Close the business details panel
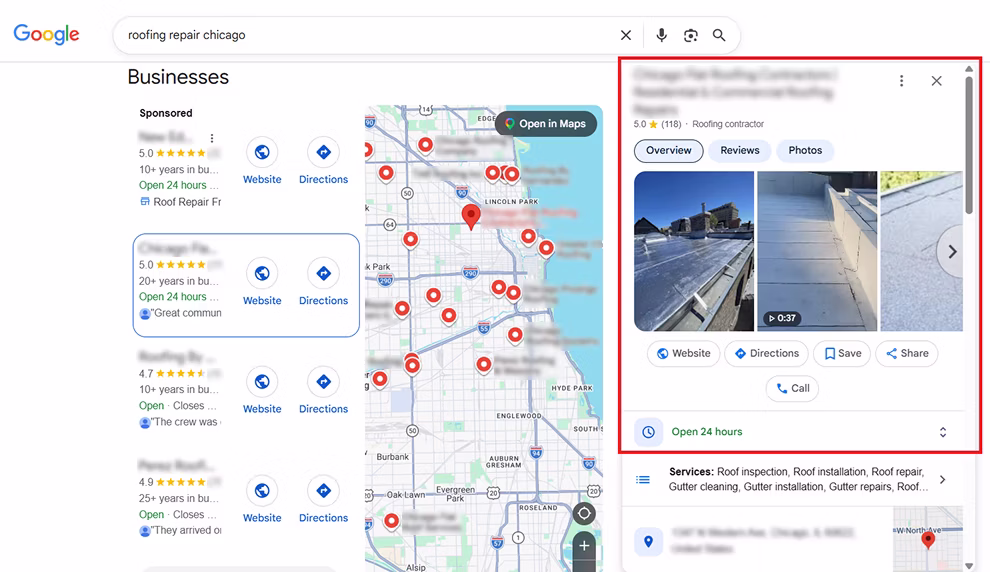The height and width of the screenshot is (572, 990). pyautogui.click(x=936, y=81)
